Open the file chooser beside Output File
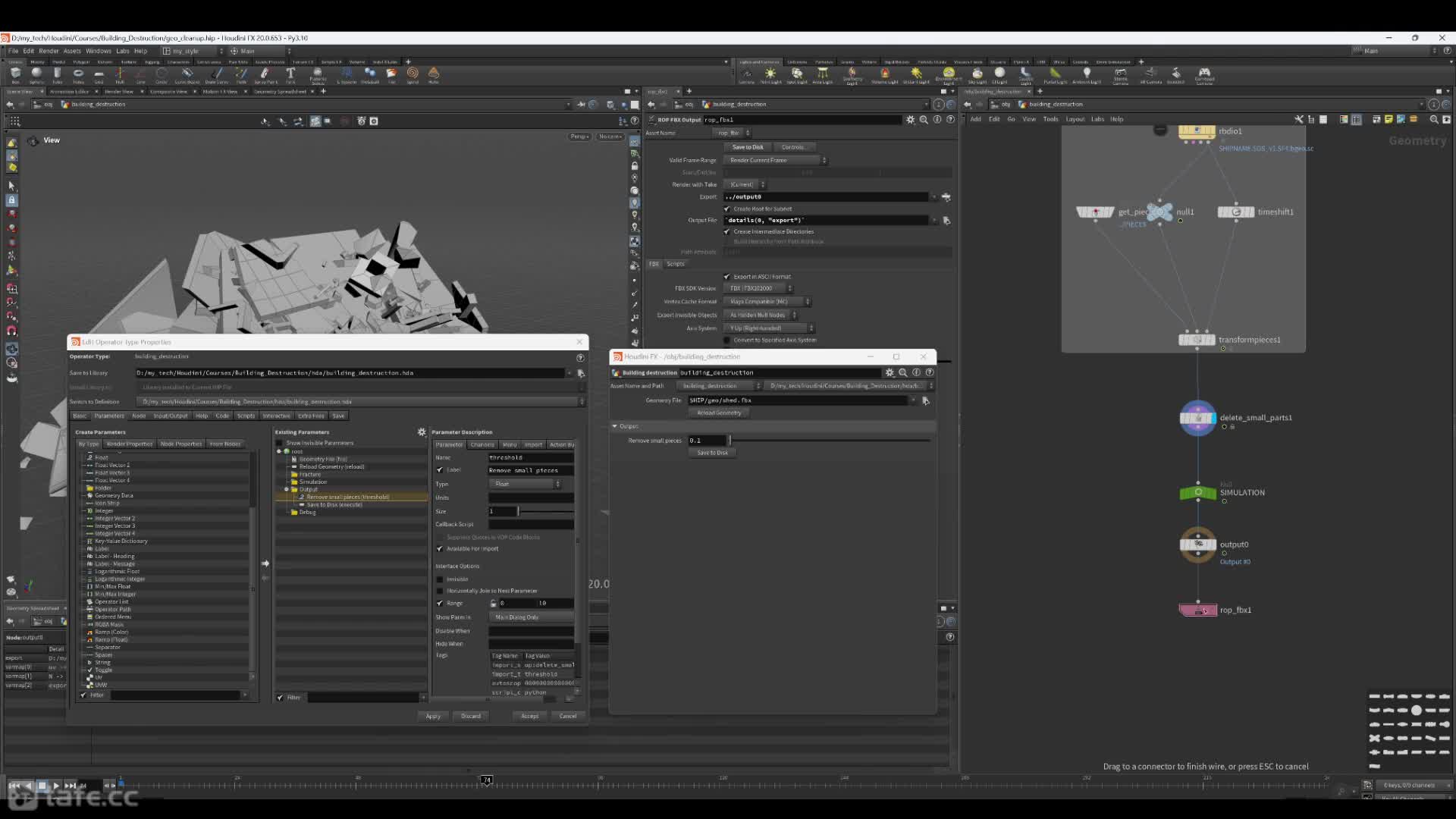Screen dimensions: 1456x819 coord(946,221)
